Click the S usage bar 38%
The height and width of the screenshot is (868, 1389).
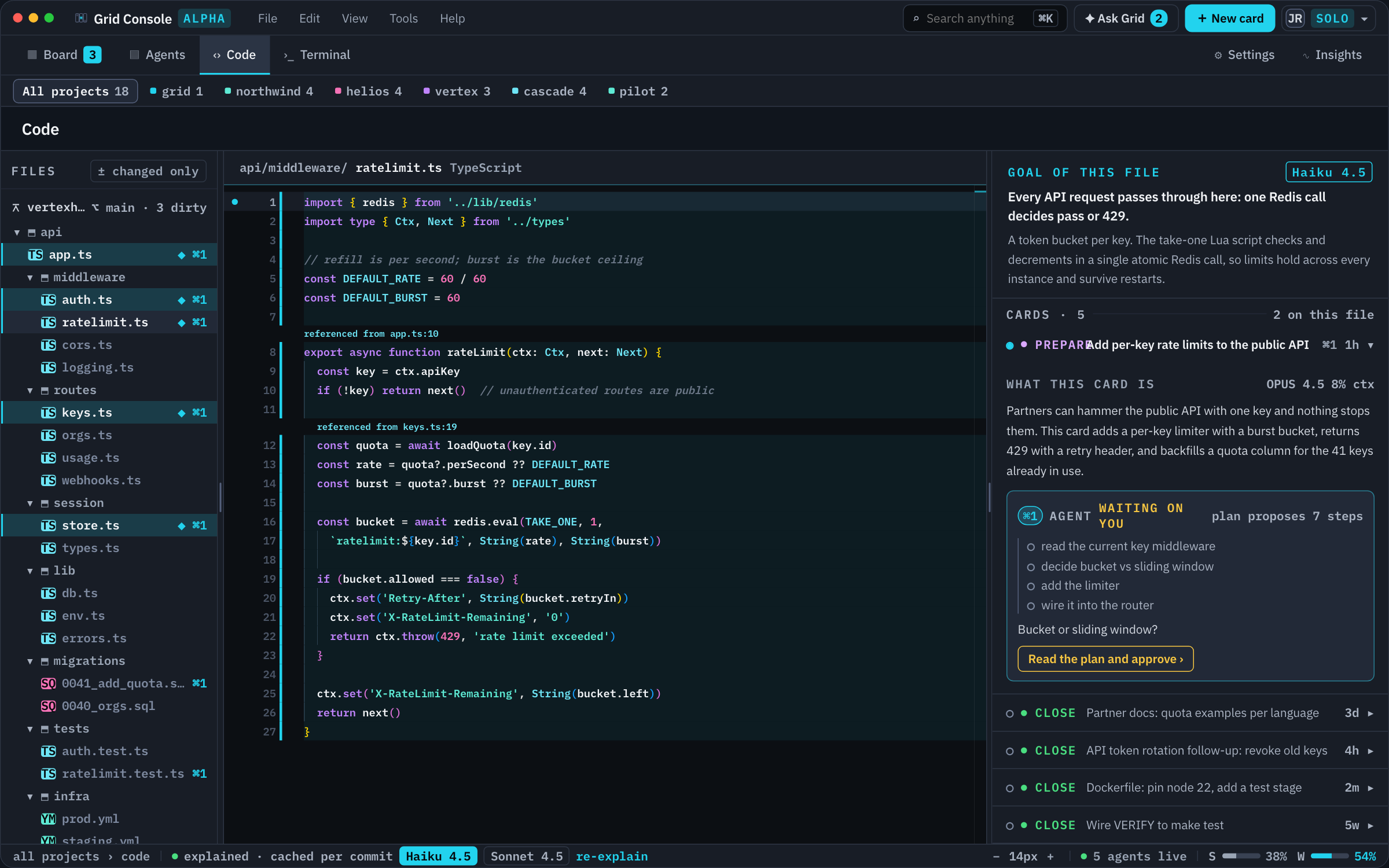coord(1241,856)
